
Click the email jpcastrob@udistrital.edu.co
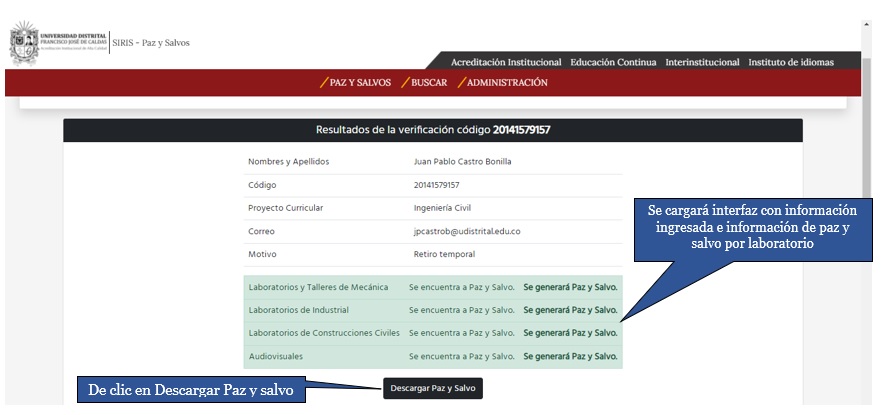pyautogui.click(x=467, y=232)
